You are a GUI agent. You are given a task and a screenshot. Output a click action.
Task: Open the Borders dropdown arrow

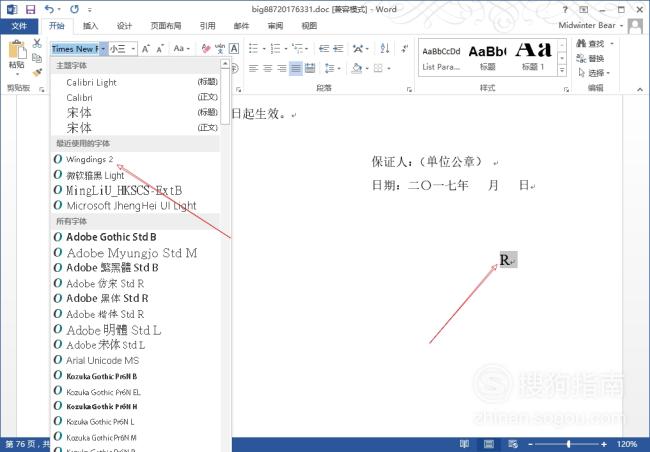click(389, 68)
